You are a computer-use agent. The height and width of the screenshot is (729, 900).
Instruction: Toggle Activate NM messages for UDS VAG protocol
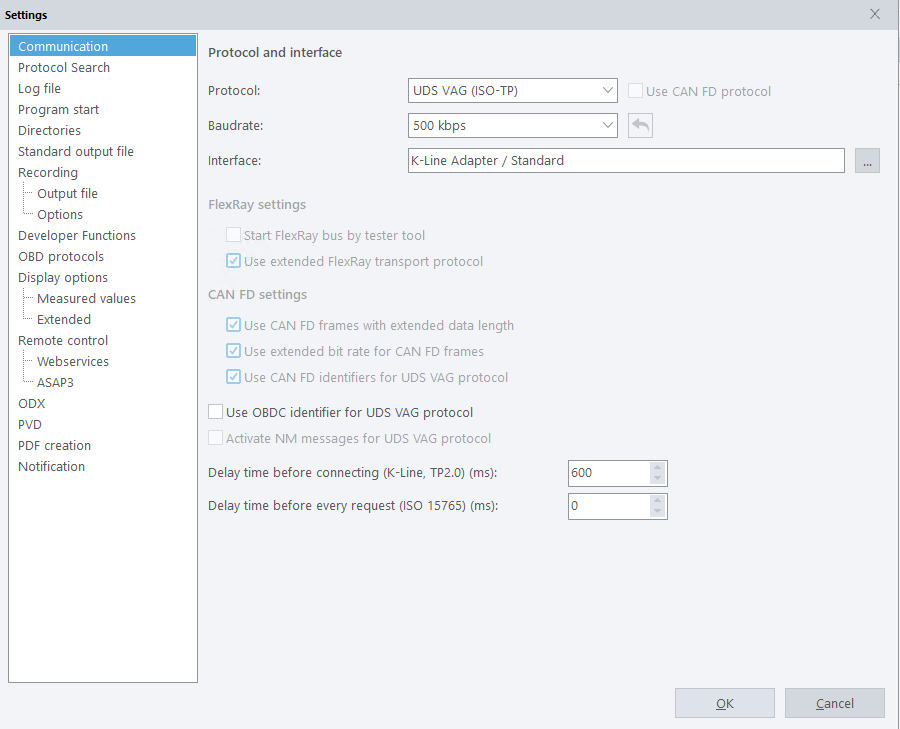pyautogui.click(x=215, y=438)
